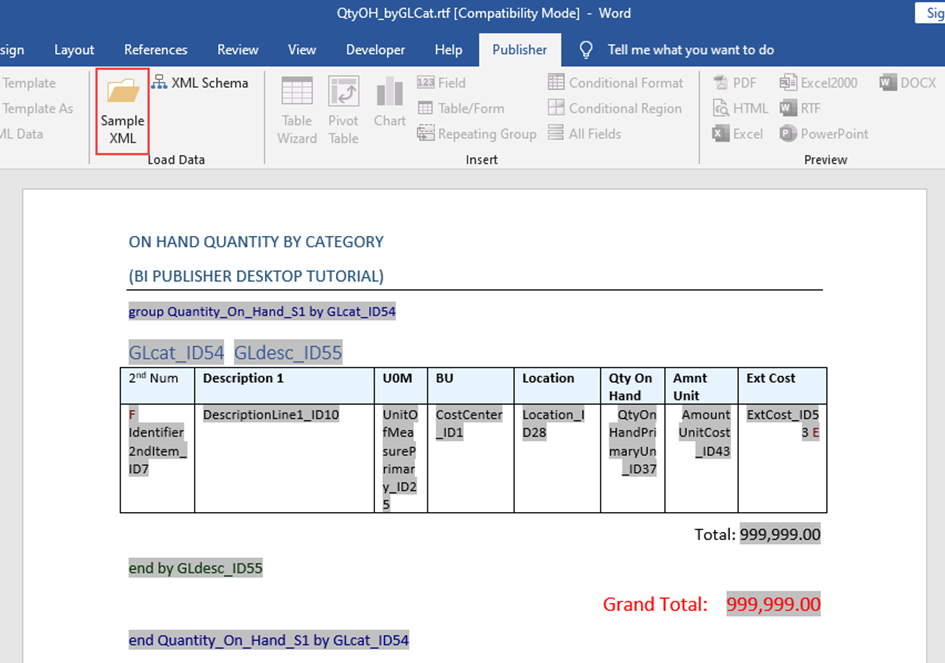The height and width of the screenshot is (663, 945).
Task: Open the Layout tab
Action: [74, 50]
